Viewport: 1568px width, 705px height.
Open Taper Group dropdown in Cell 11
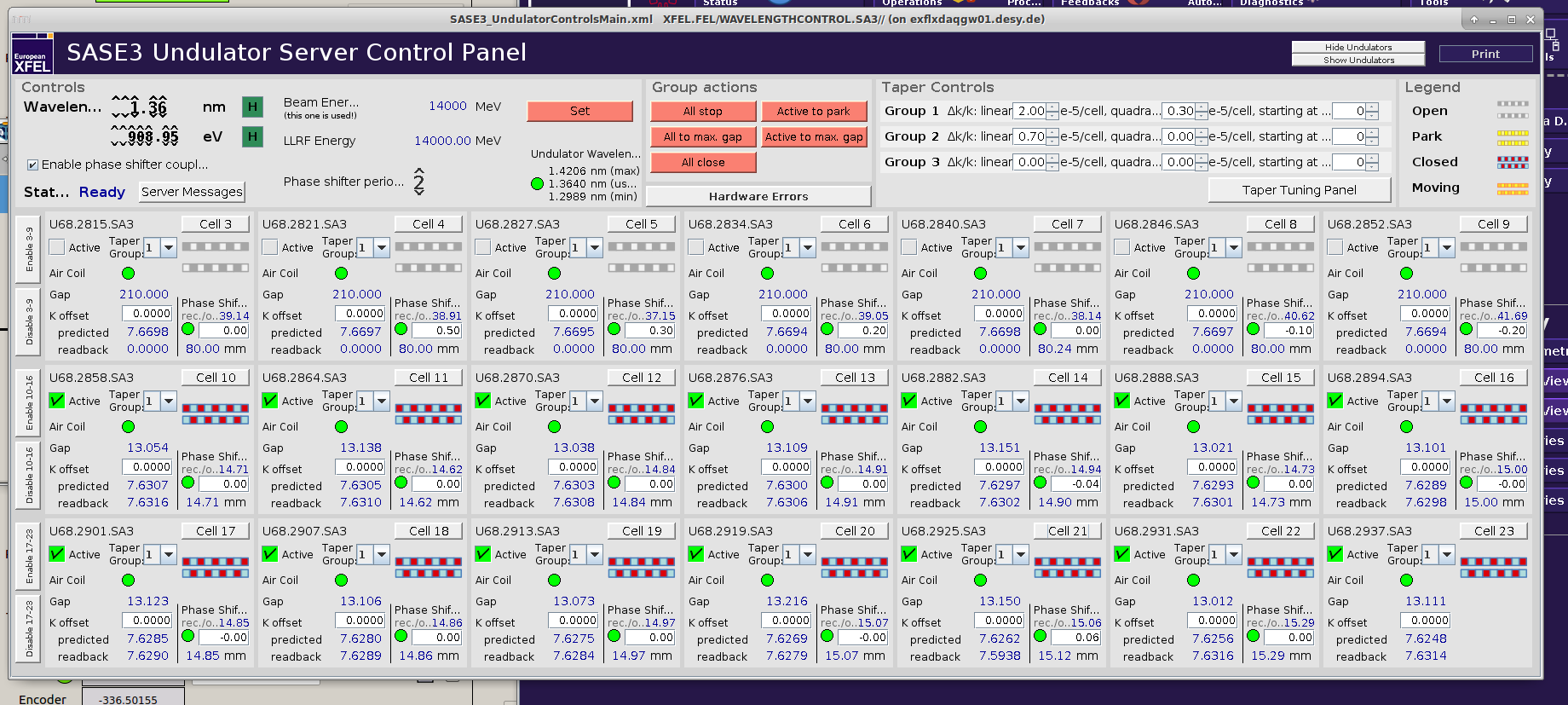pyautogui.click(x=382, y=402)
